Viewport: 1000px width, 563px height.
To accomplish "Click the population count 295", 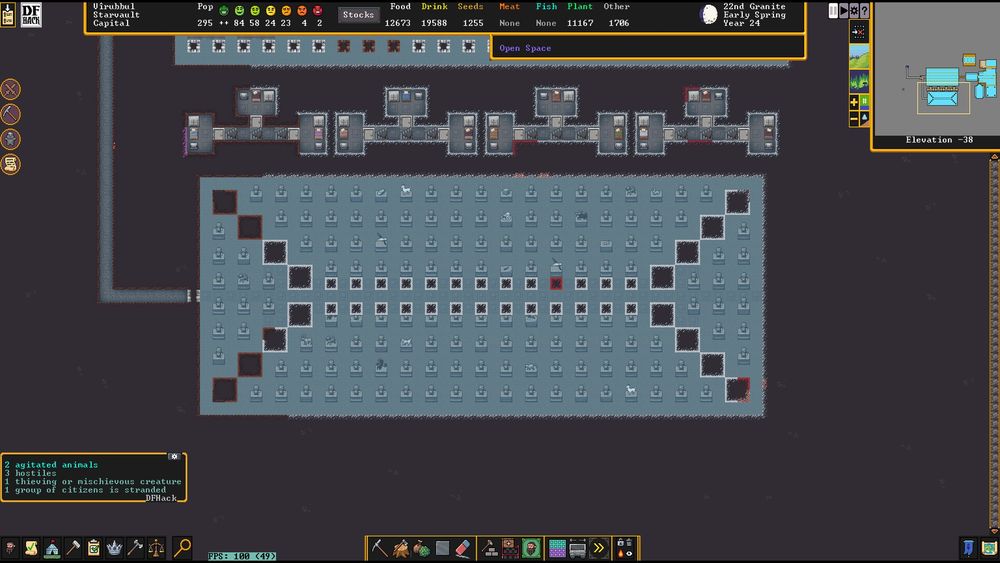I will [x=205, y=23].
